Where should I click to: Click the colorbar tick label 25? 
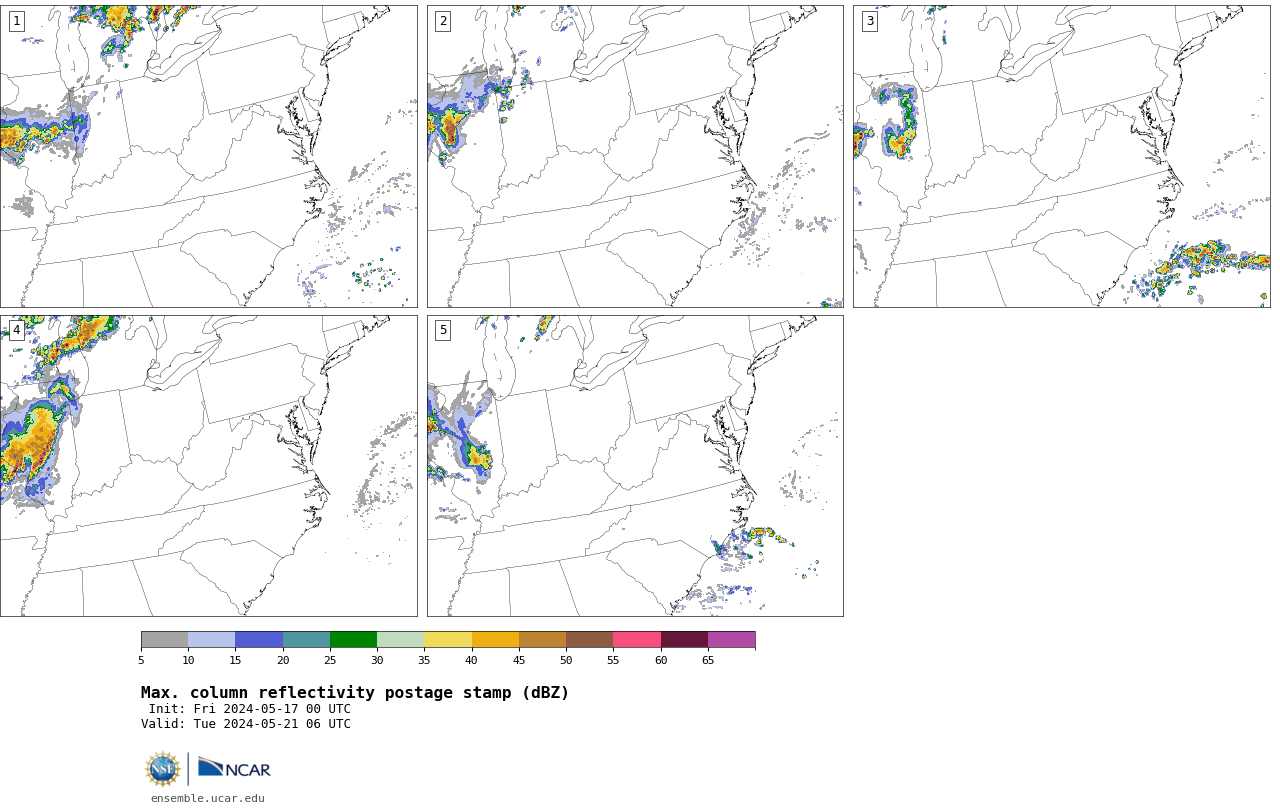[330, 660]
